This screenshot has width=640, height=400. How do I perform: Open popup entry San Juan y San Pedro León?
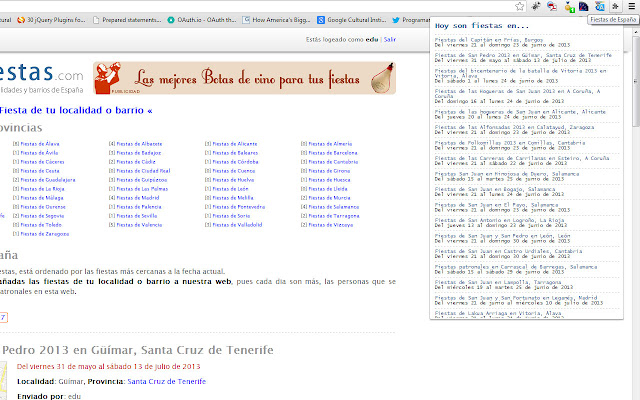[502, 236]
